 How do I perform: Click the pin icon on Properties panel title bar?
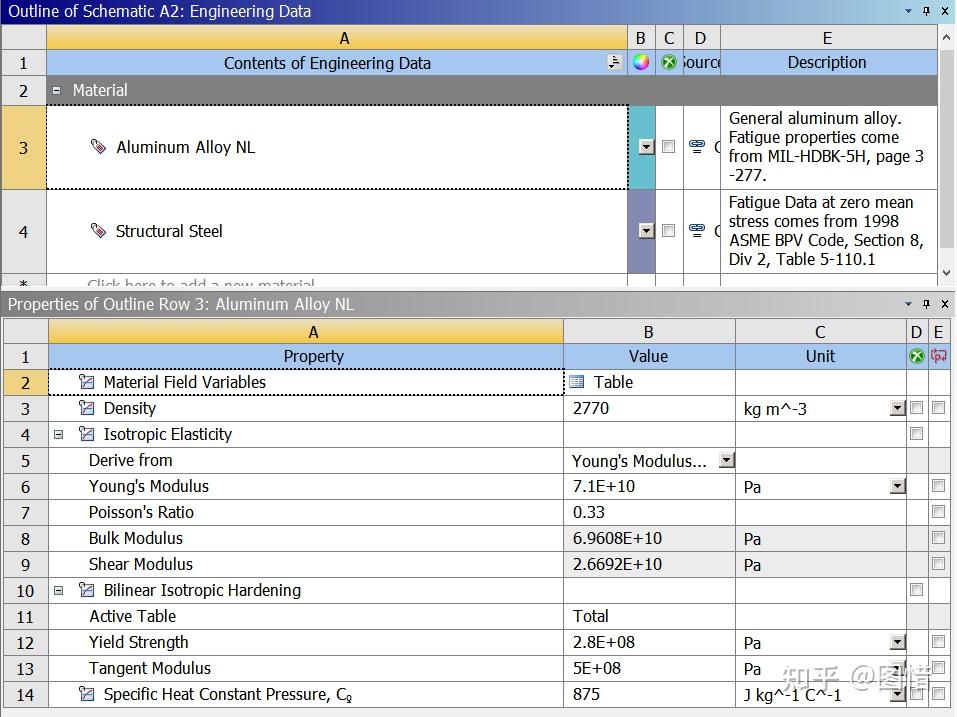pyautogui.click(x=926, y=304)
